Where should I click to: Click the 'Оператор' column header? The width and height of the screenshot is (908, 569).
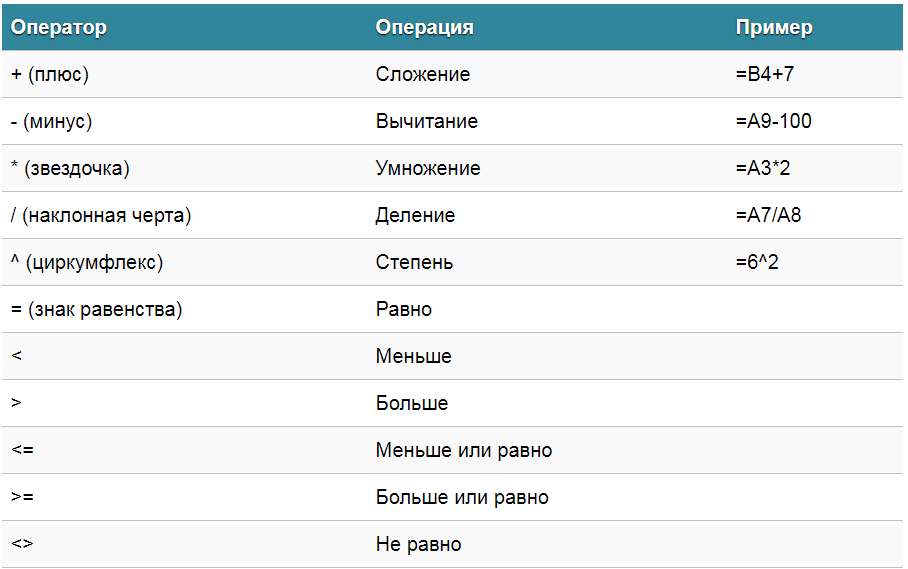point(58,27)
